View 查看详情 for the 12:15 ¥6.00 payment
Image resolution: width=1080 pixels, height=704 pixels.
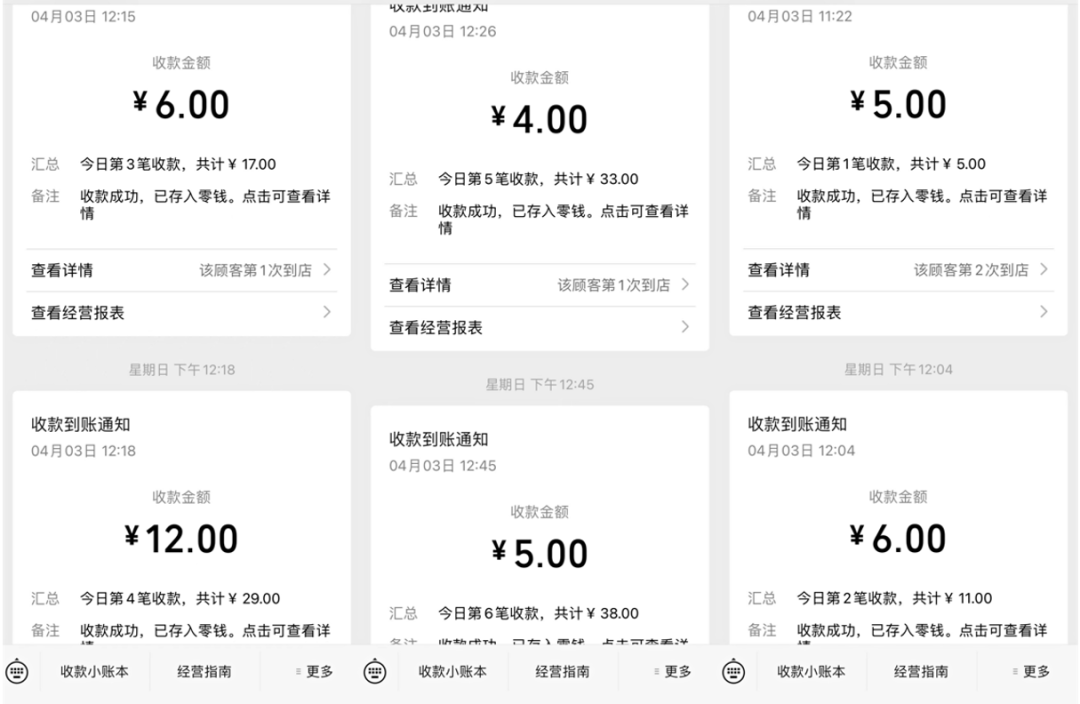62,270
